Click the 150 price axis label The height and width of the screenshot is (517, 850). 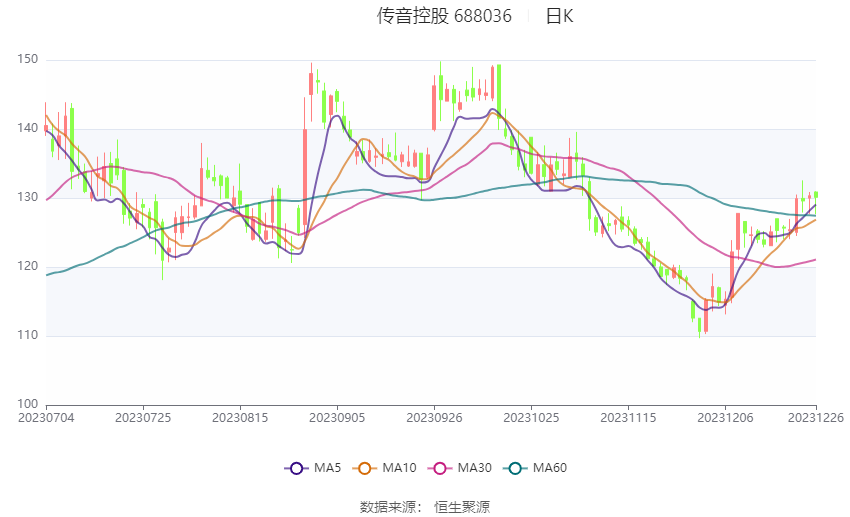click(28, 59)
